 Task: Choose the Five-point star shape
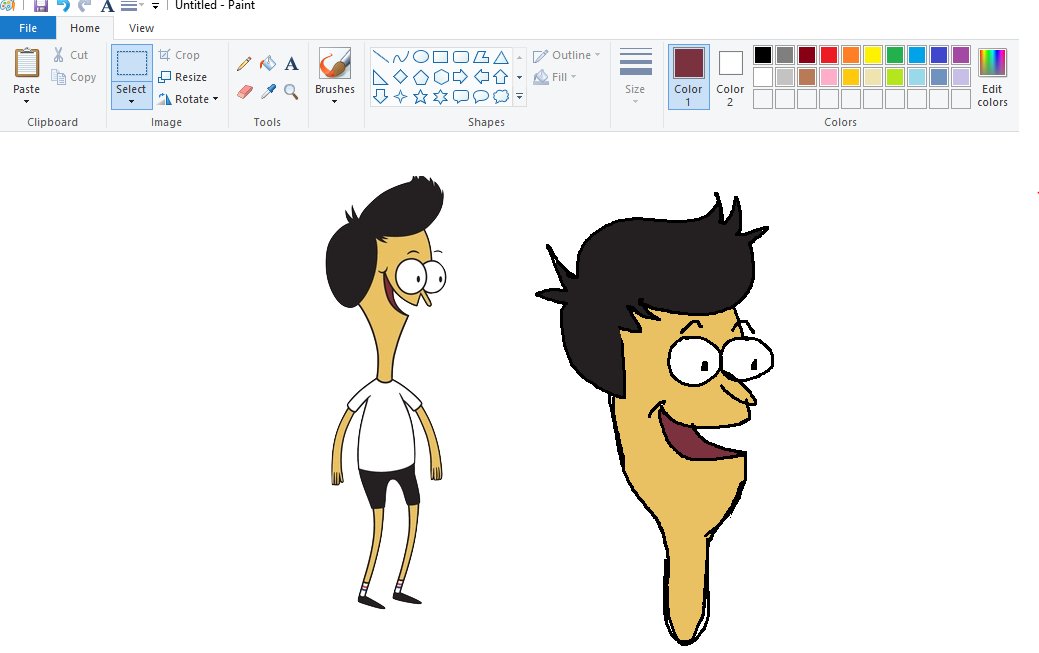(x=421, y=97)
